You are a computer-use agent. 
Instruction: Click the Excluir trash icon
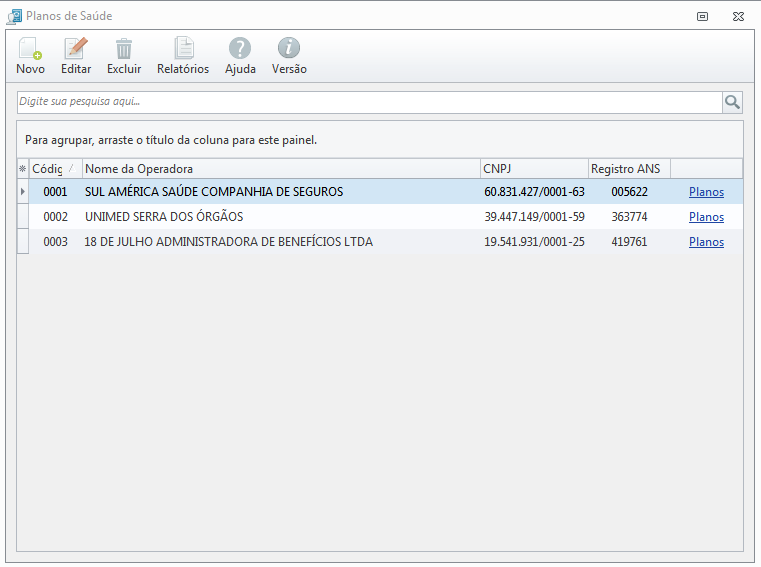(x=124, y=49)
